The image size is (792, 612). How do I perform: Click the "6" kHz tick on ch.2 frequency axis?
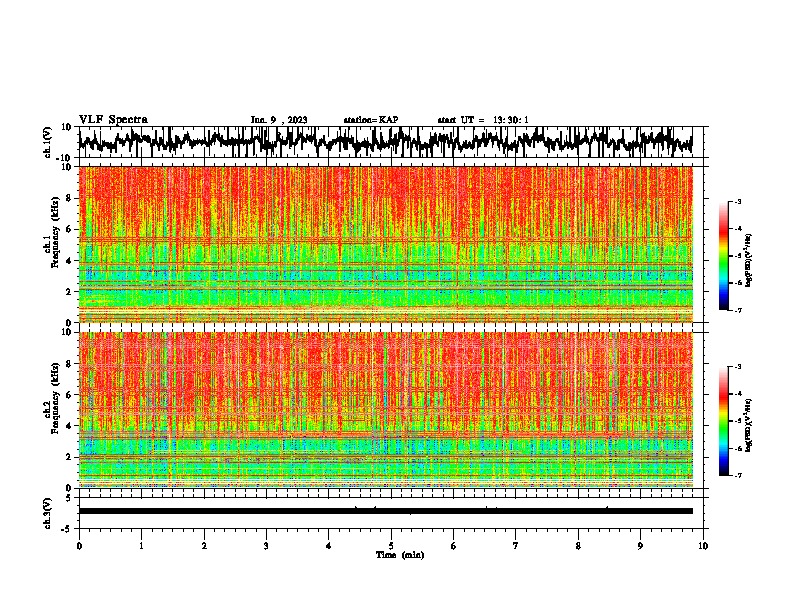[x=69, y=395]
